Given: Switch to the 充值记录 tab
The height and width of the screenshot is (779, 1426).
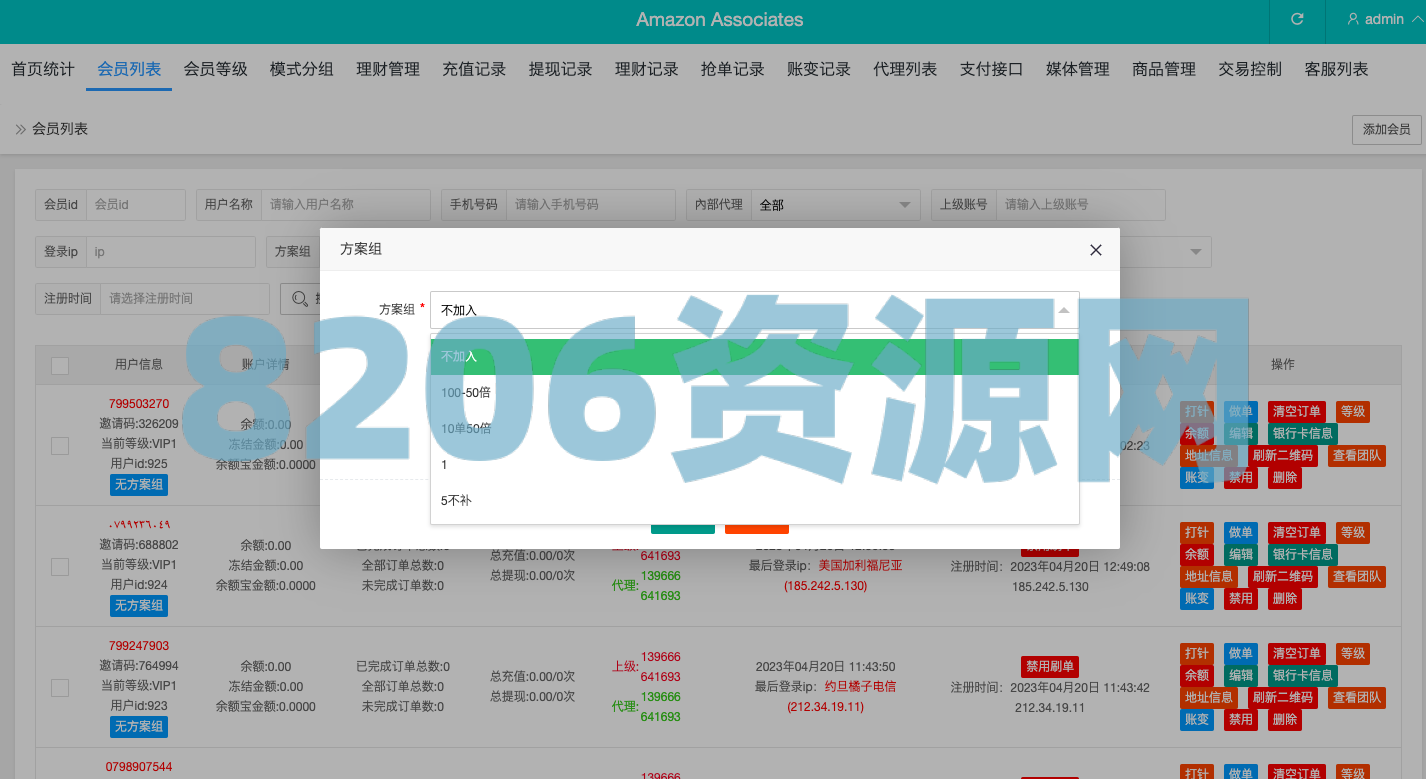Looking at the screenshot, I should pyautogui.click(x=474, y=69).
